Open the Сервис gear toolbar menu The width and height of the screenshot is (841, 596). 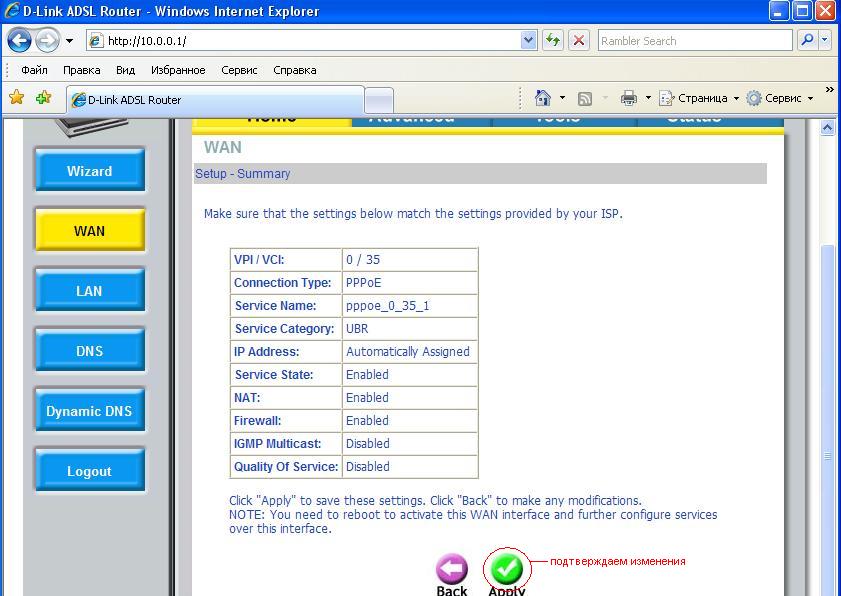780,98
